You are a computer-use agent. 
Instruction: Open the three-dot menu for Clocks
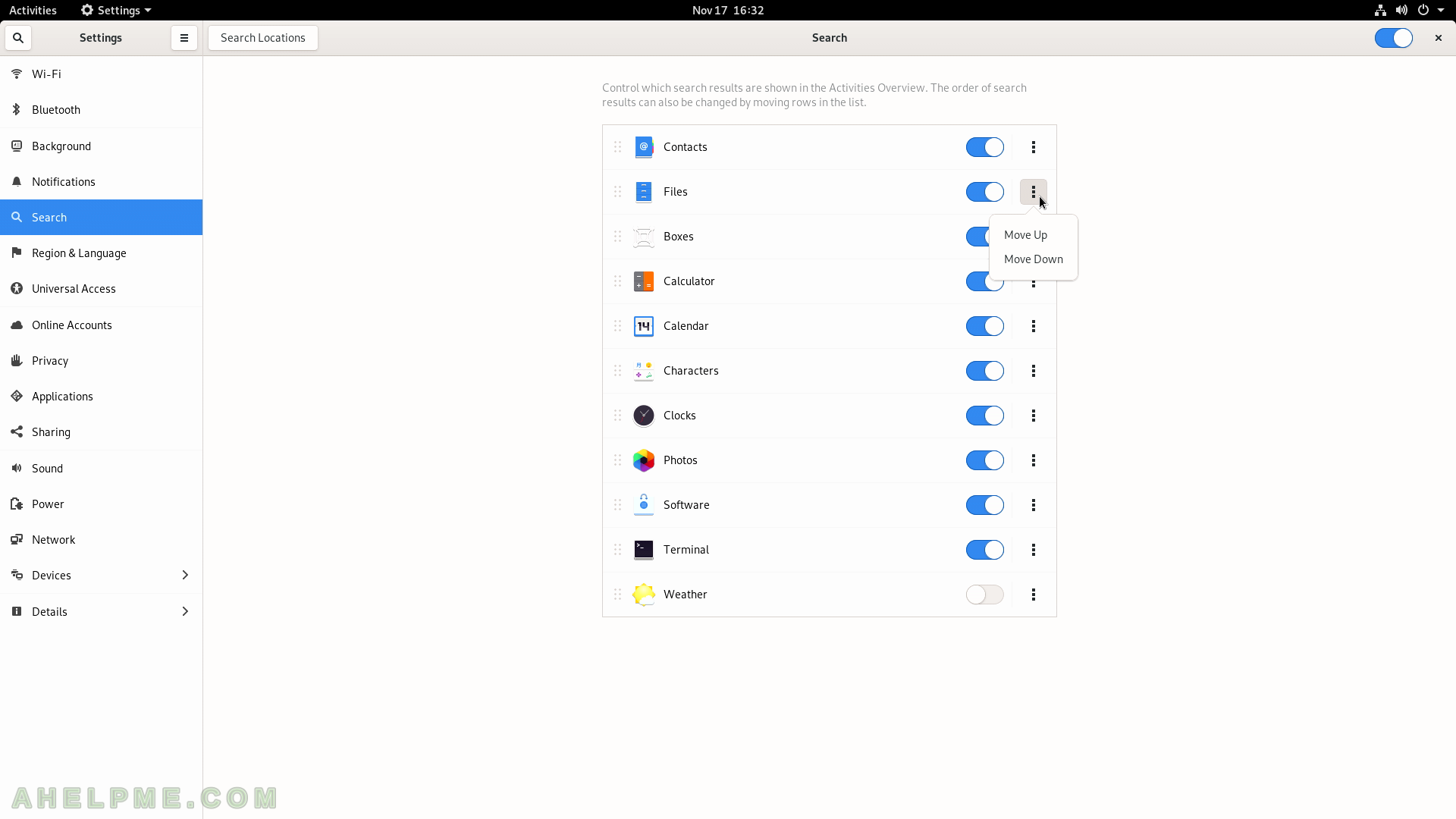[1034, 416]
